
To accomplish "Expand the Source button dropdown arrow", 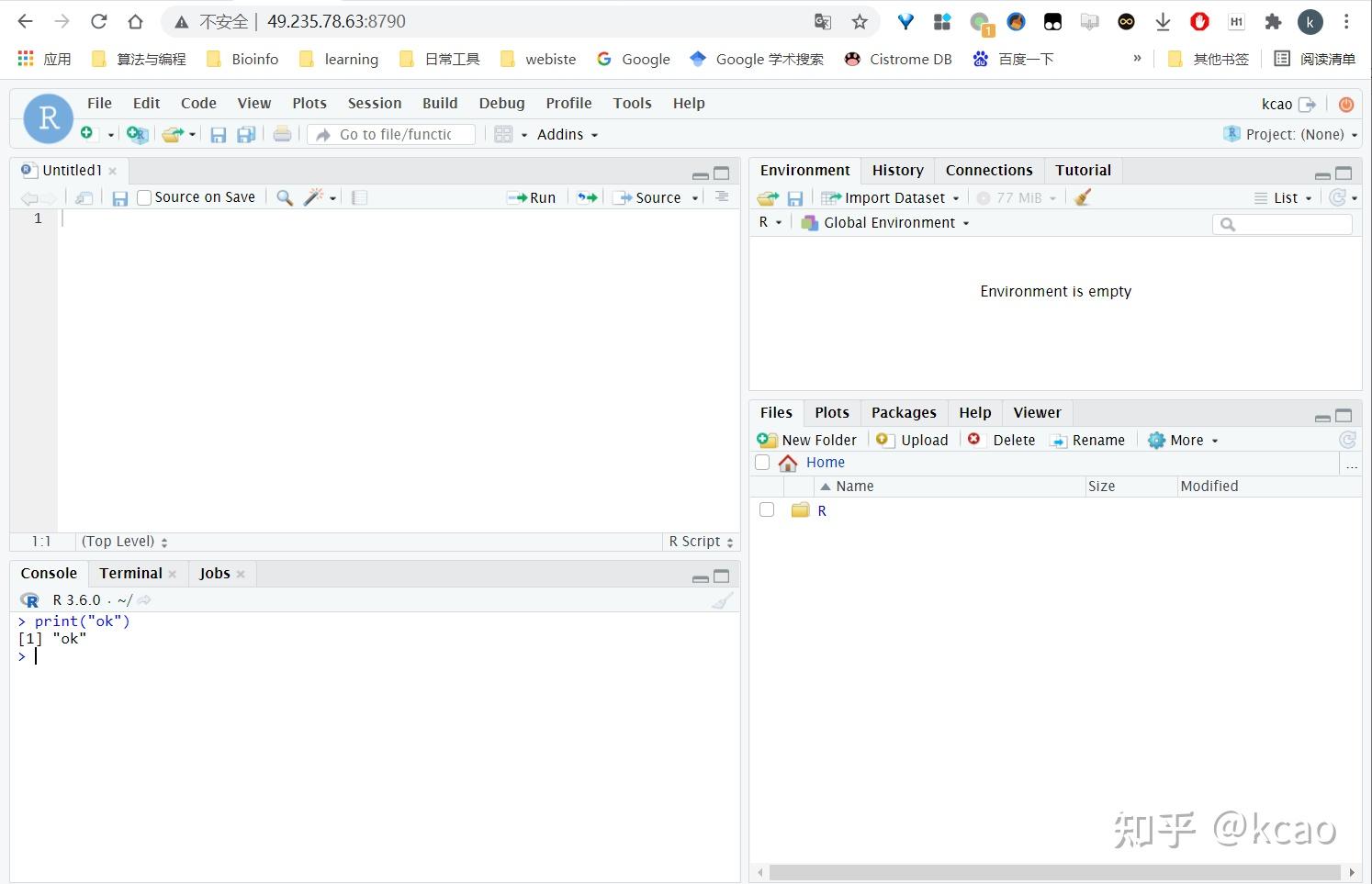I will [x=695, y=198].
